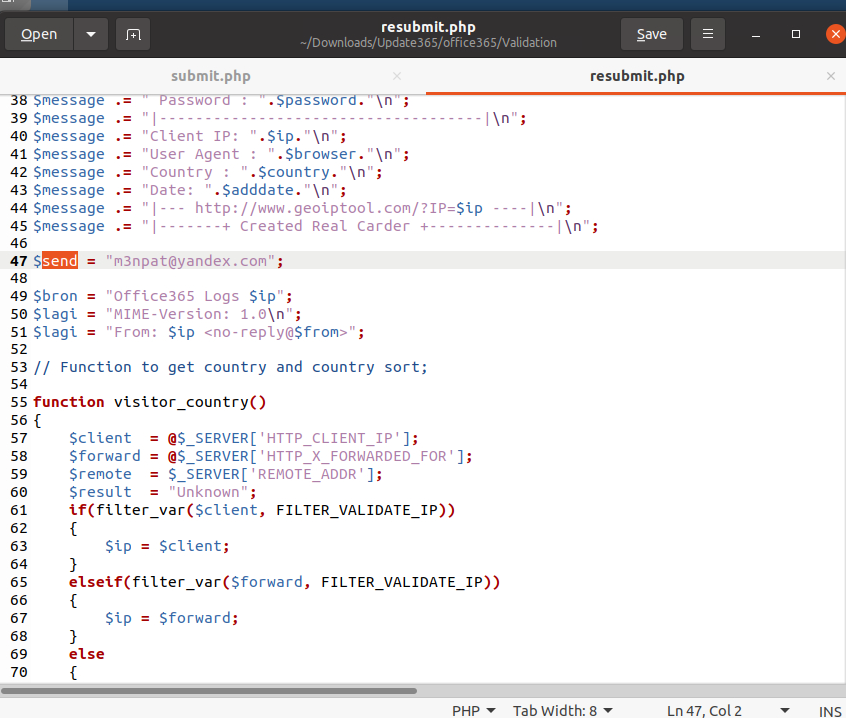Maximize the editor window
The width and height of the screenshot is (846, 718).
click(796, 34)
